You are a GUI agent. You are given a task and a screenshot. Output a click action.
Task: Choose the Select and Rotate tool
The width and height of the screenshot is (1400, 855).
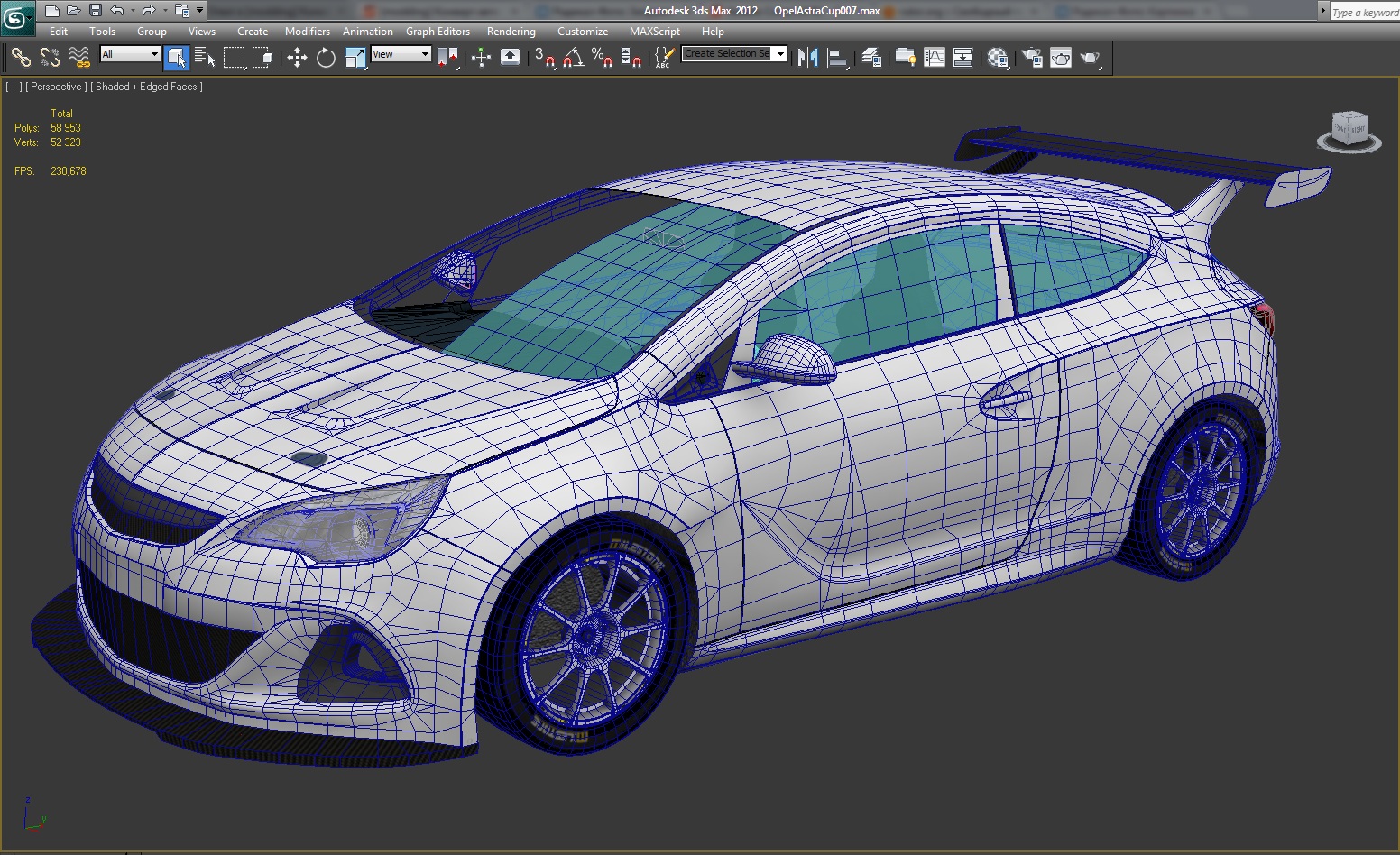[x=326, y=58]
